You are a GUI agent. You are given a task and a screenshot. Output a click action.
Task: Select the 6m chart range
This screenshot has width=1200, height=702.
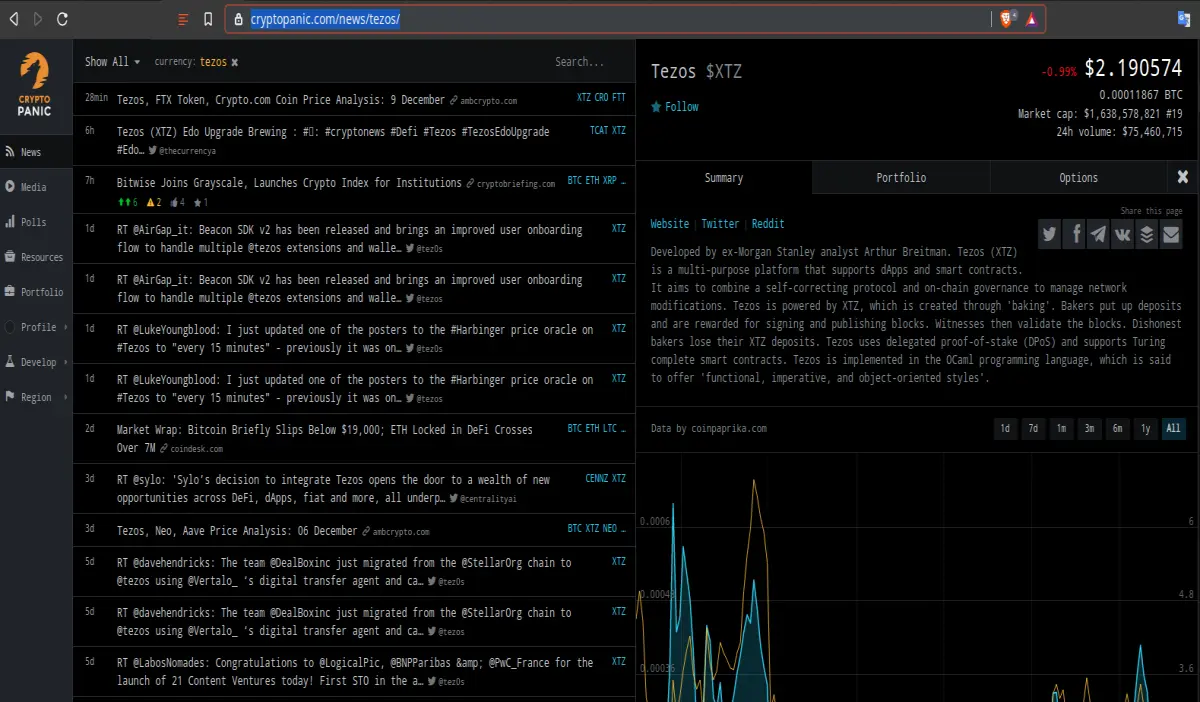[1117, 429]
